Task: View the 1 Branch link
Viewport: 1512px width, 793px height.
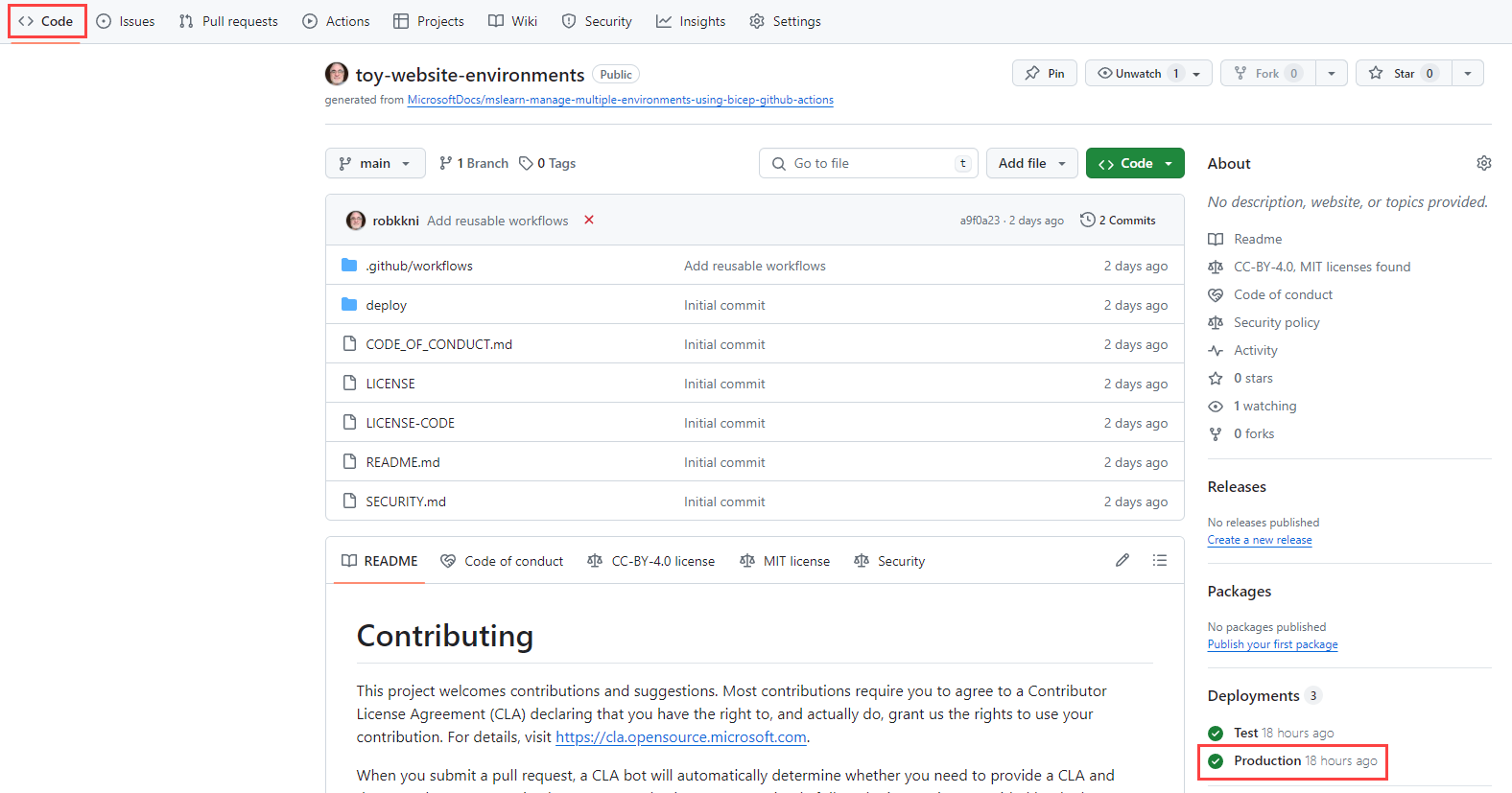Action: pos(474,163)
